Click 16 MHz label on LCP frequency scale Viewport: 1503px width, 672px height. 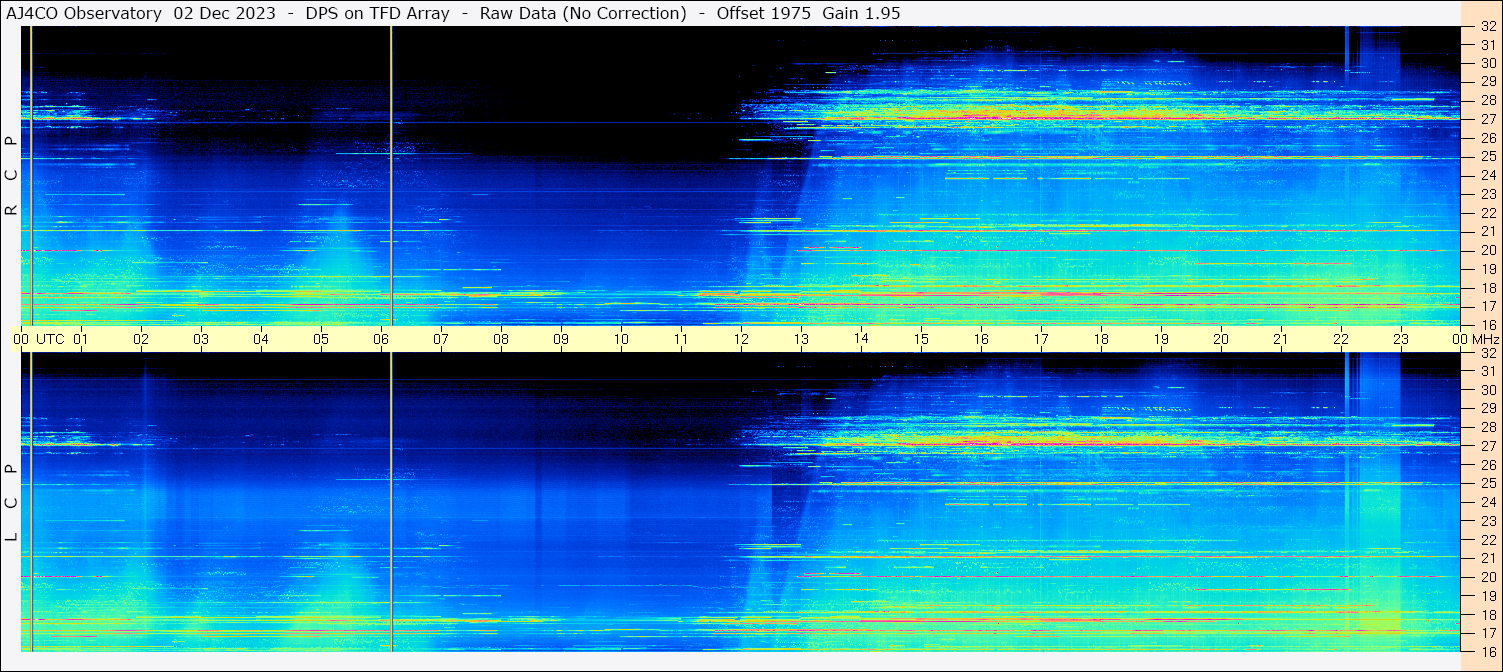(1487, 651)
